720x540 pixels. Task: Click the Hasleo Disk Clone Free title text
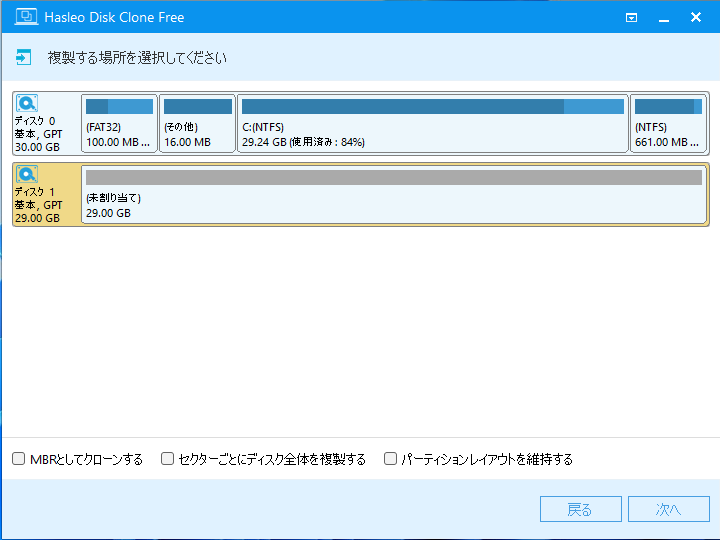click(114, 17)
